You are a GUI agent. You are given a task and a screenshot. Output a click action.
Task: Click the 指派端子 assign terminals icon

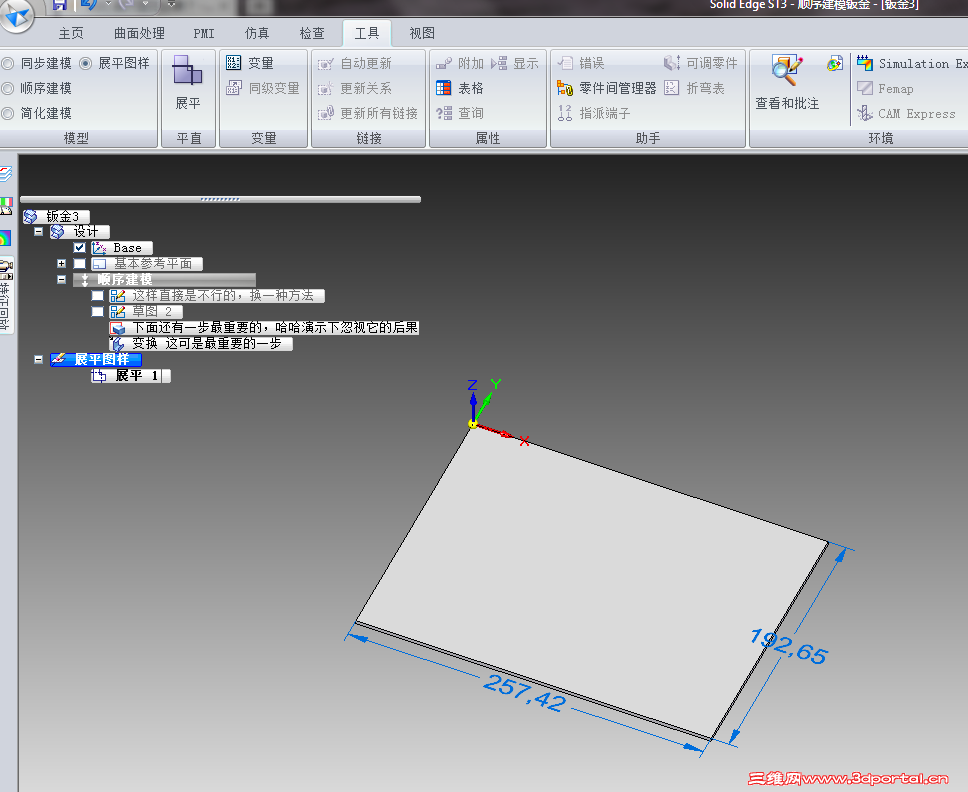565,113
